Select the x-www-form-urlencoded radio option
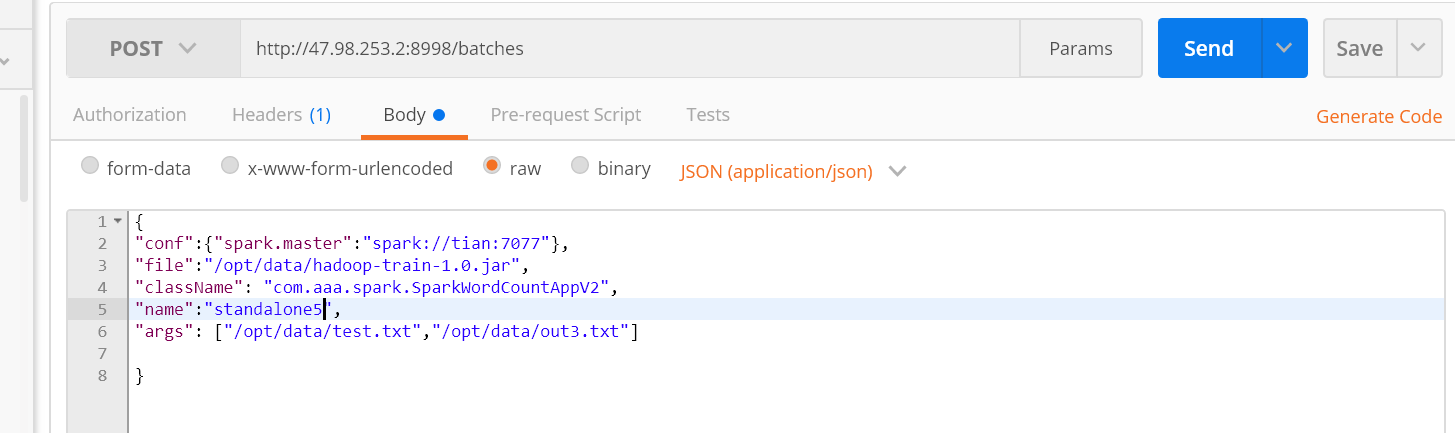The width and height of the screenshot is (1455, 433). [230, 166]
